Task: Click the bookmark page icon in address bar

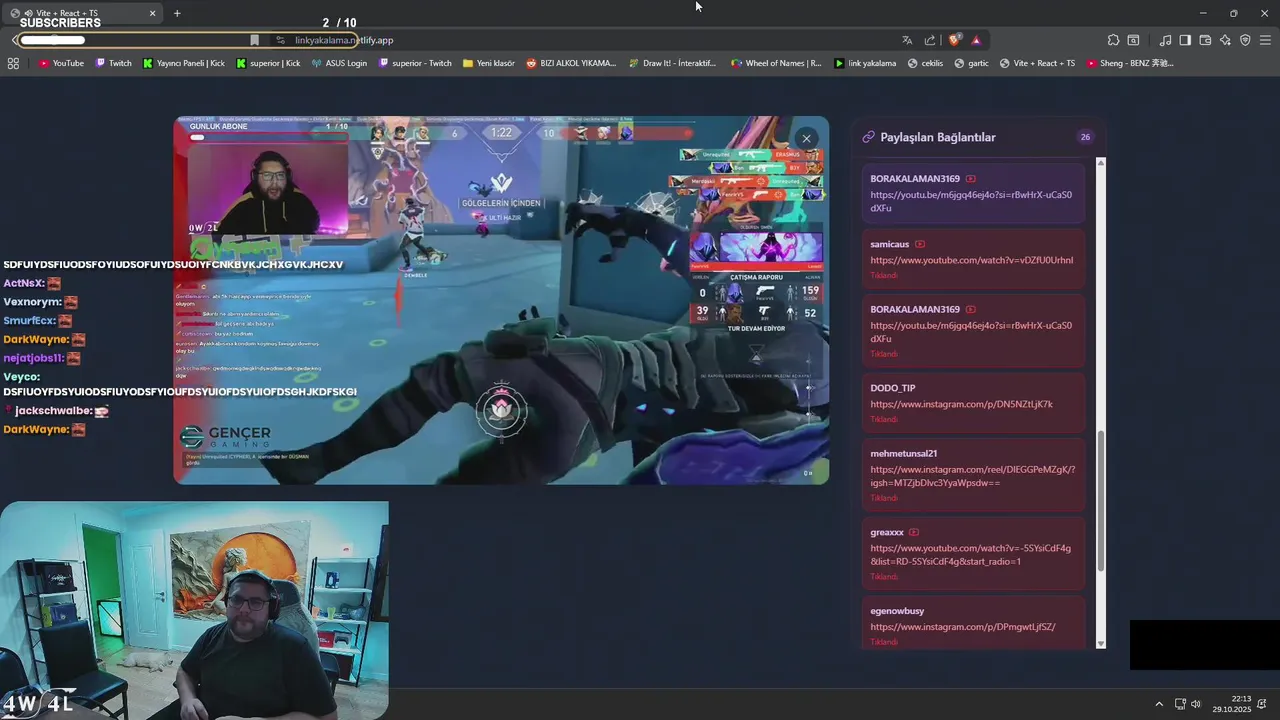Action: [254, 40]
